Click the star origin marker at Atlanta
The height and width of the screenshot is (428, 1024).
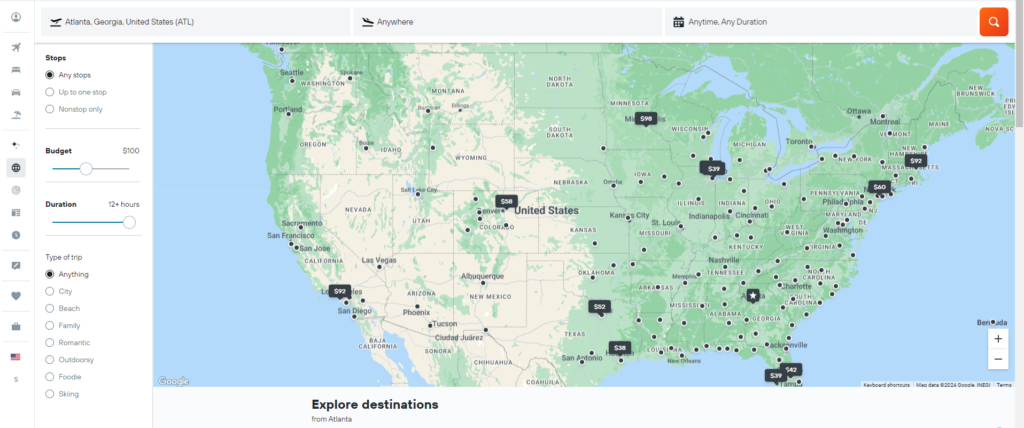click(753, 296)
